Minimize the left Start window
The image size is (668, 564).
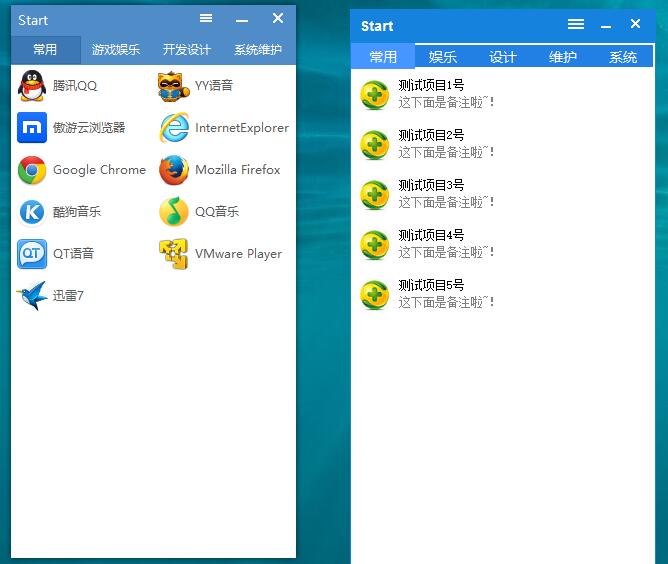tap(242, 20)
